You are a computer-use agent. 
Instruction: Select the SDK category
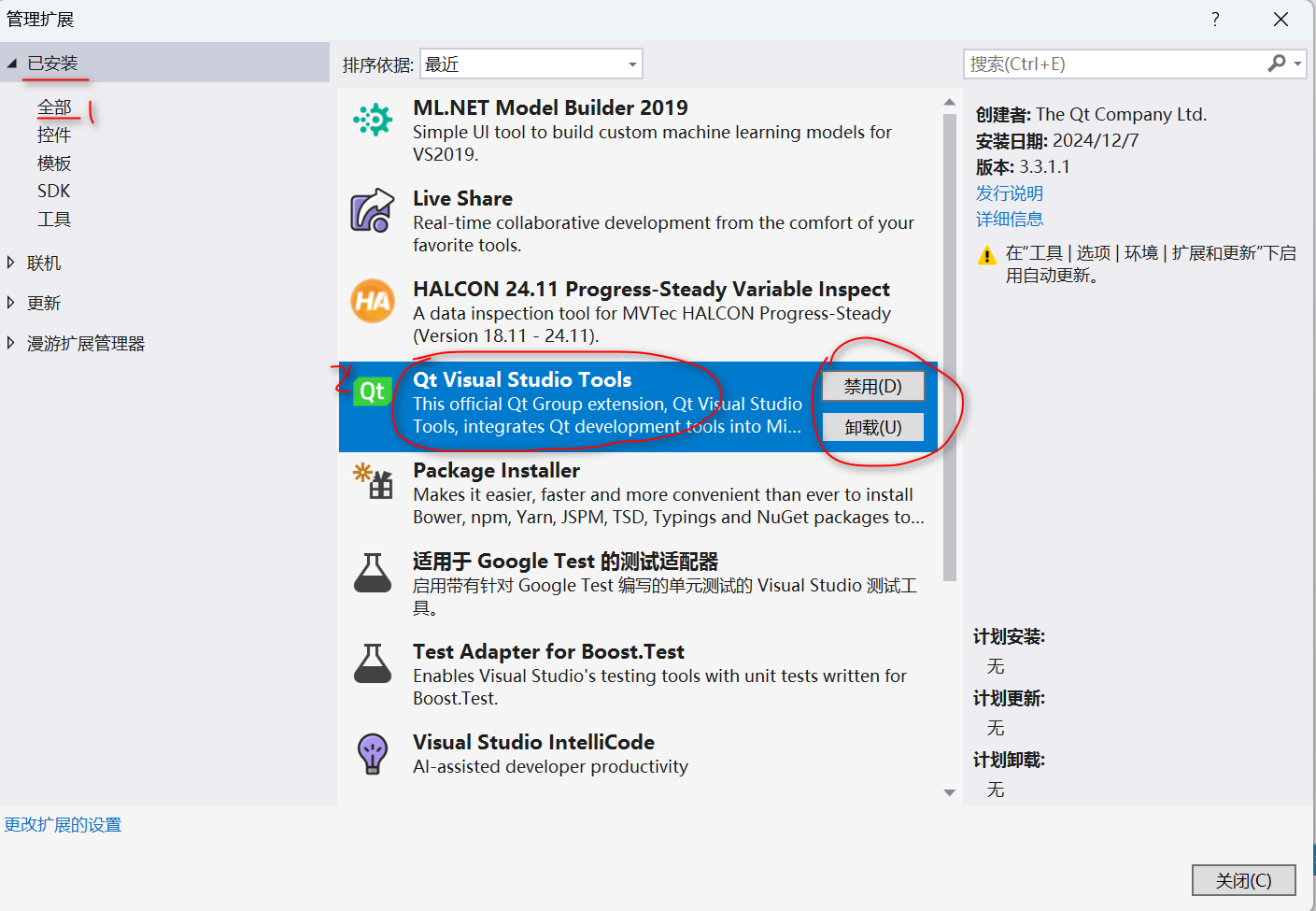coord(53,190)
